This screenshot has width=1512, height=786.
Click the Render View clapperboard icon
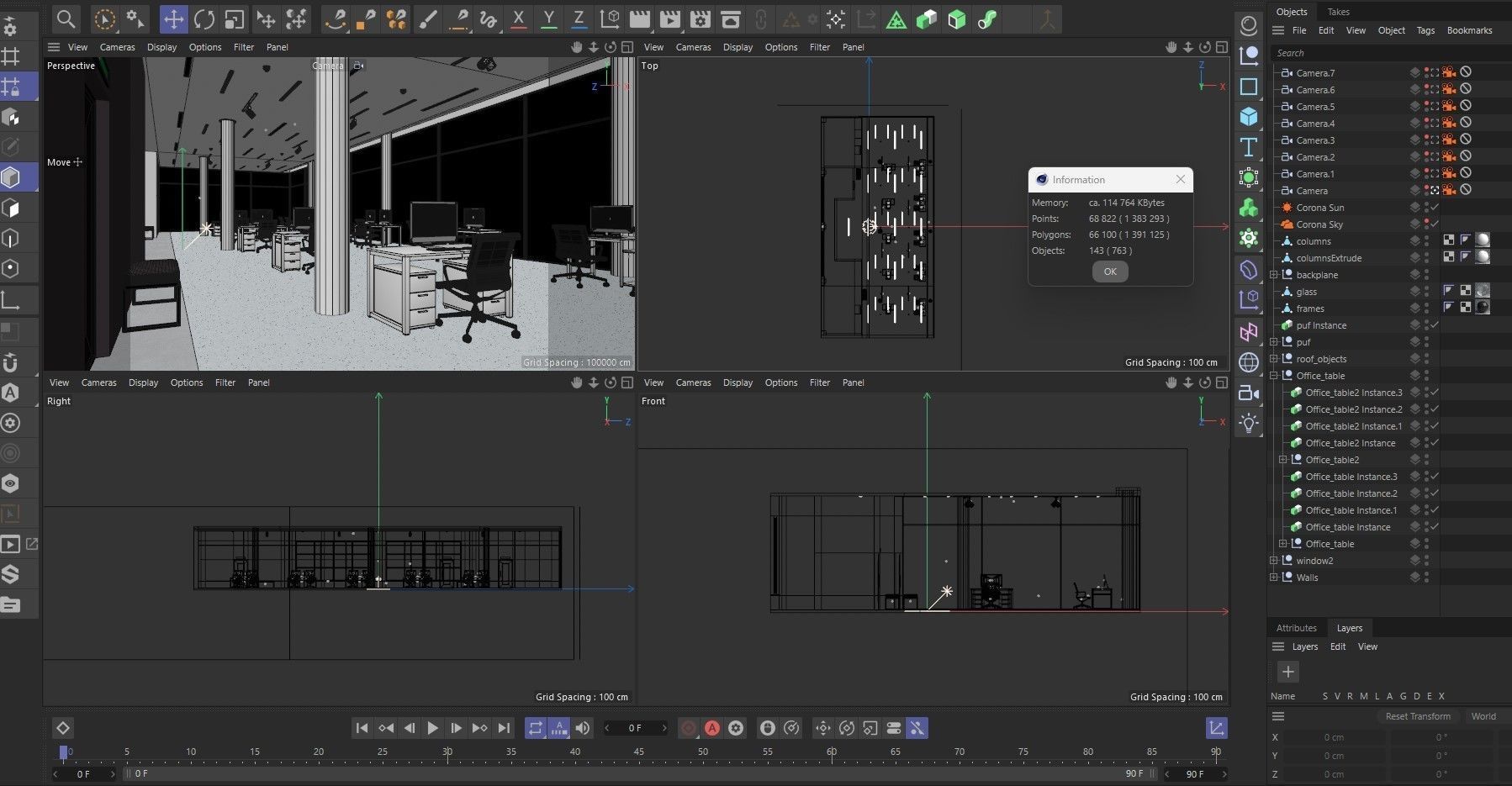(640, 18)
